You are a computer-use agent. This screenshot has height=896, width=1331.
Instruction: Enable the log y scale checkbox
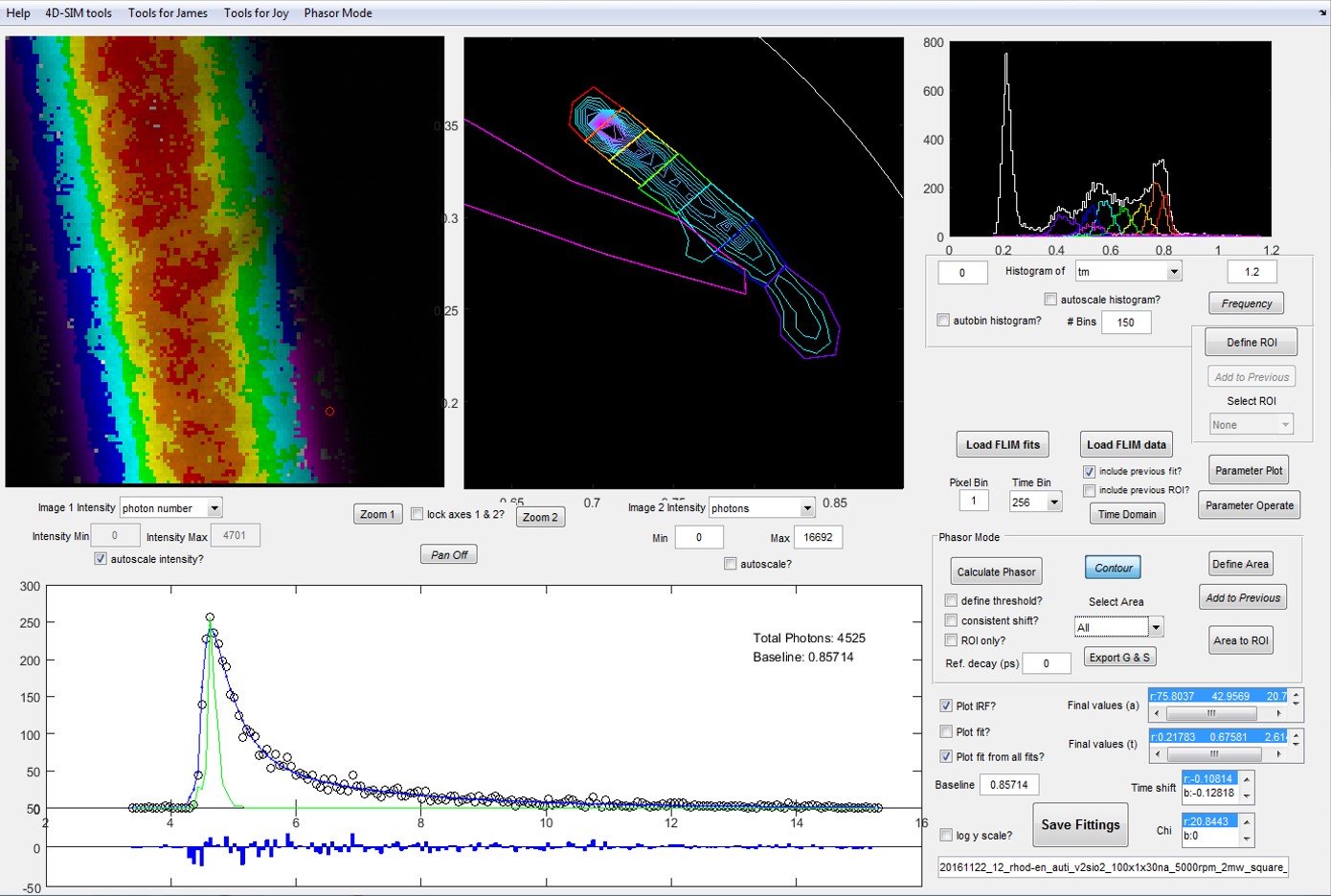946,835
